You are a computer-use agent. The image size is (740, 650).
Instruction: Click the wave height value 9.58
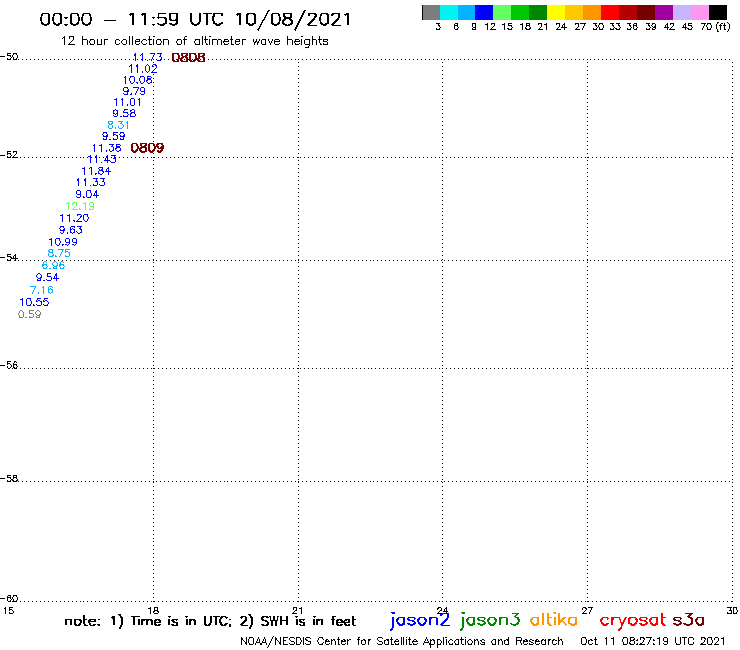click(124, 113)
